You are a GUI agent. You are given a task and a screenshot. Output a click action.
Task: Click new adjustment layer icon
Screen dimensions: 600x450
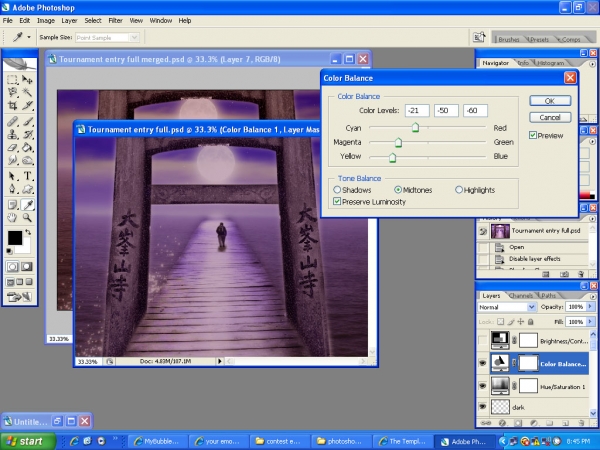534,423
